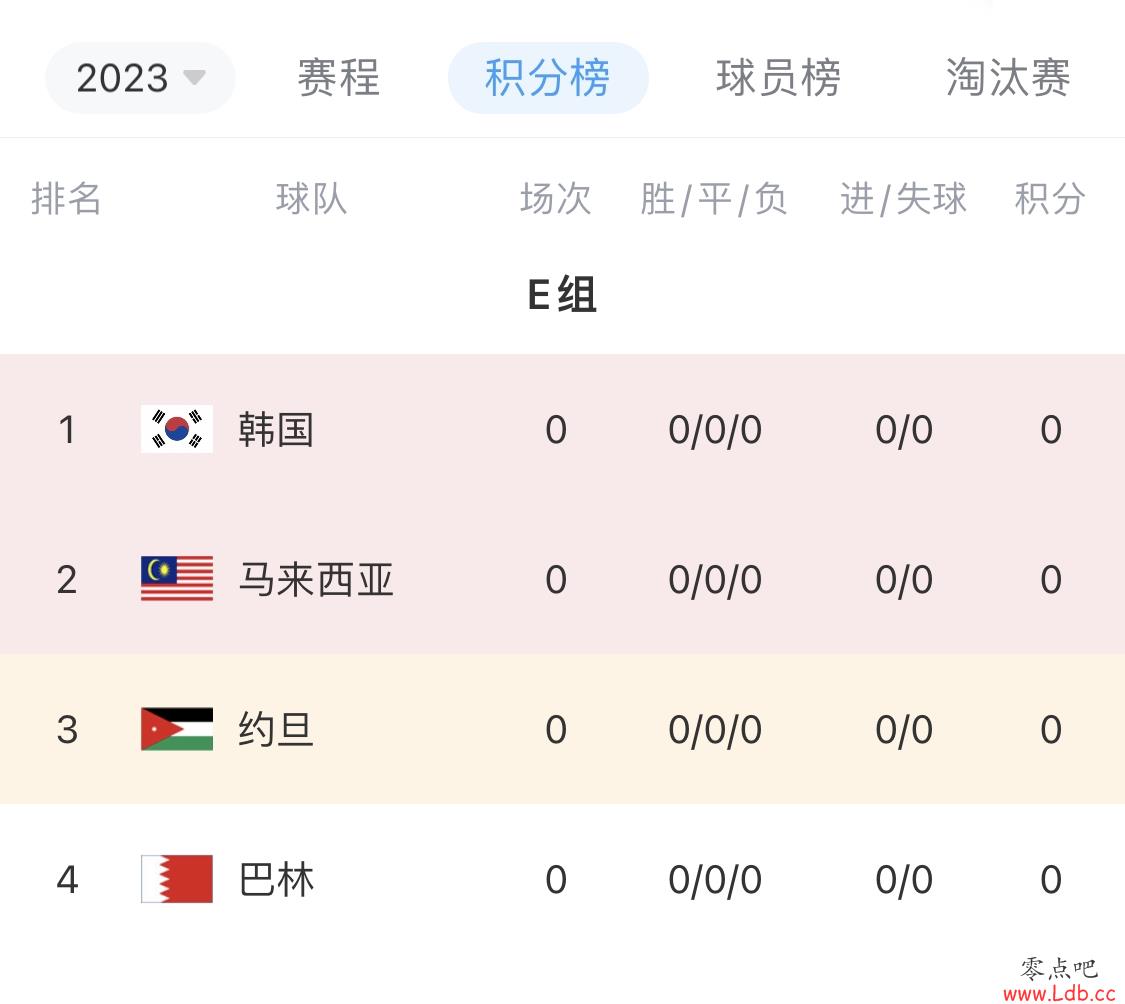Click the E组 group heading
Image resolution: width=1125 pixels, height=1004 pixels.
click(x=562, y=294)
